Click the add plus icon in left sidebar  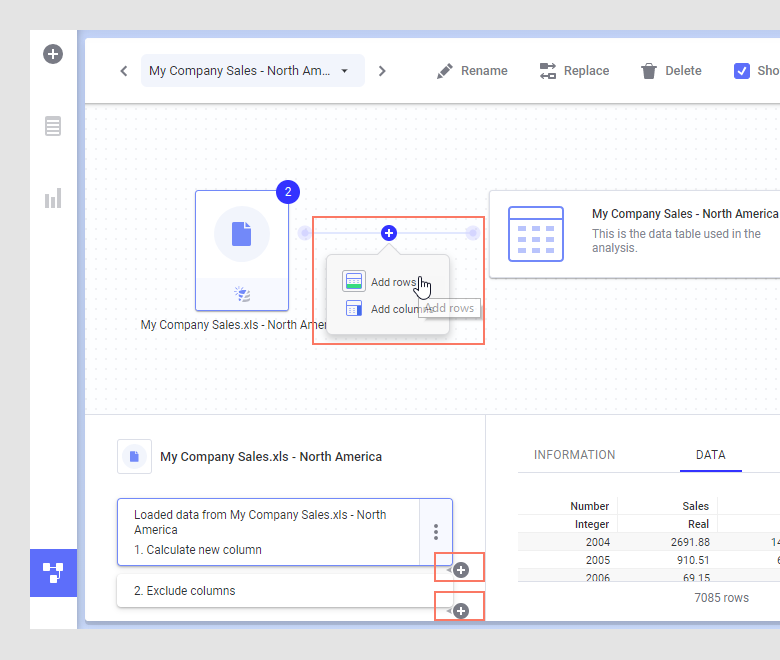53,54
